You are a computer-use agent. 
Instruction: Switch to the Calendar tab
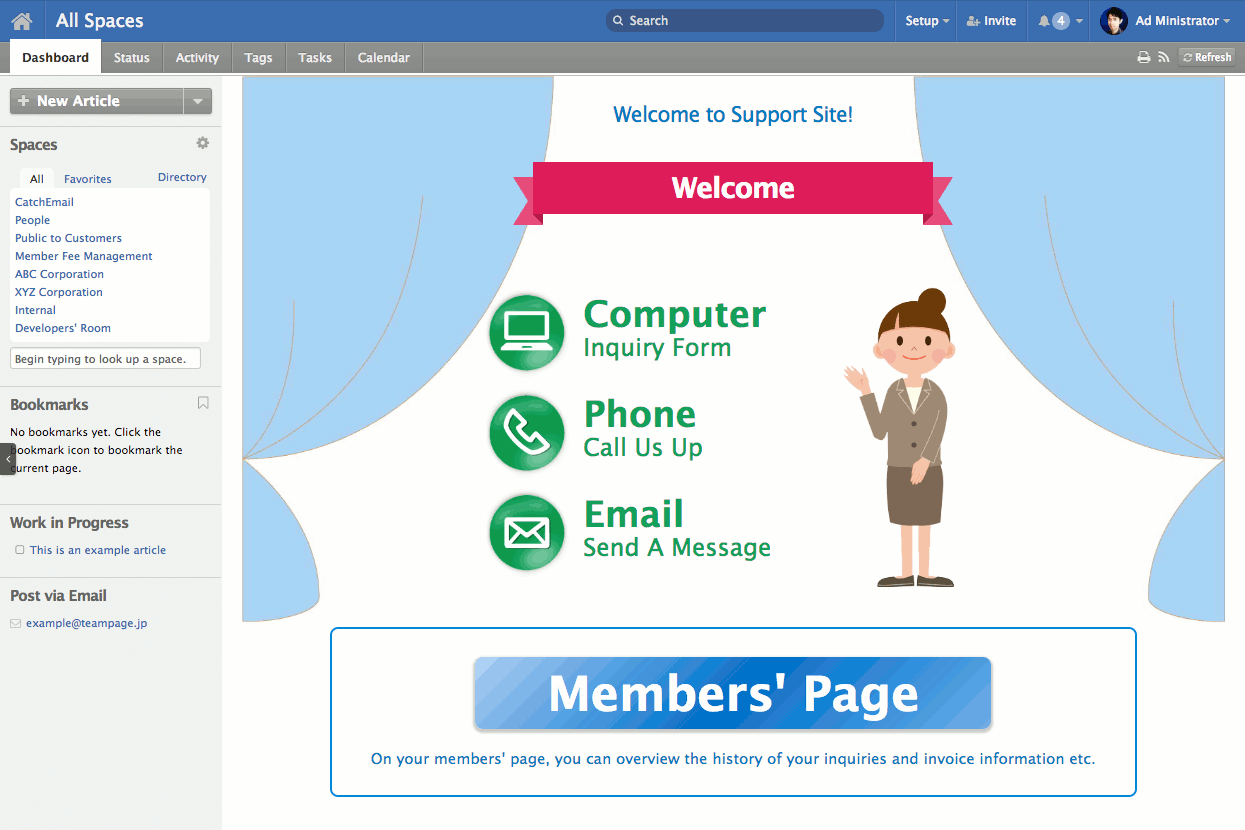pos(384,58)
